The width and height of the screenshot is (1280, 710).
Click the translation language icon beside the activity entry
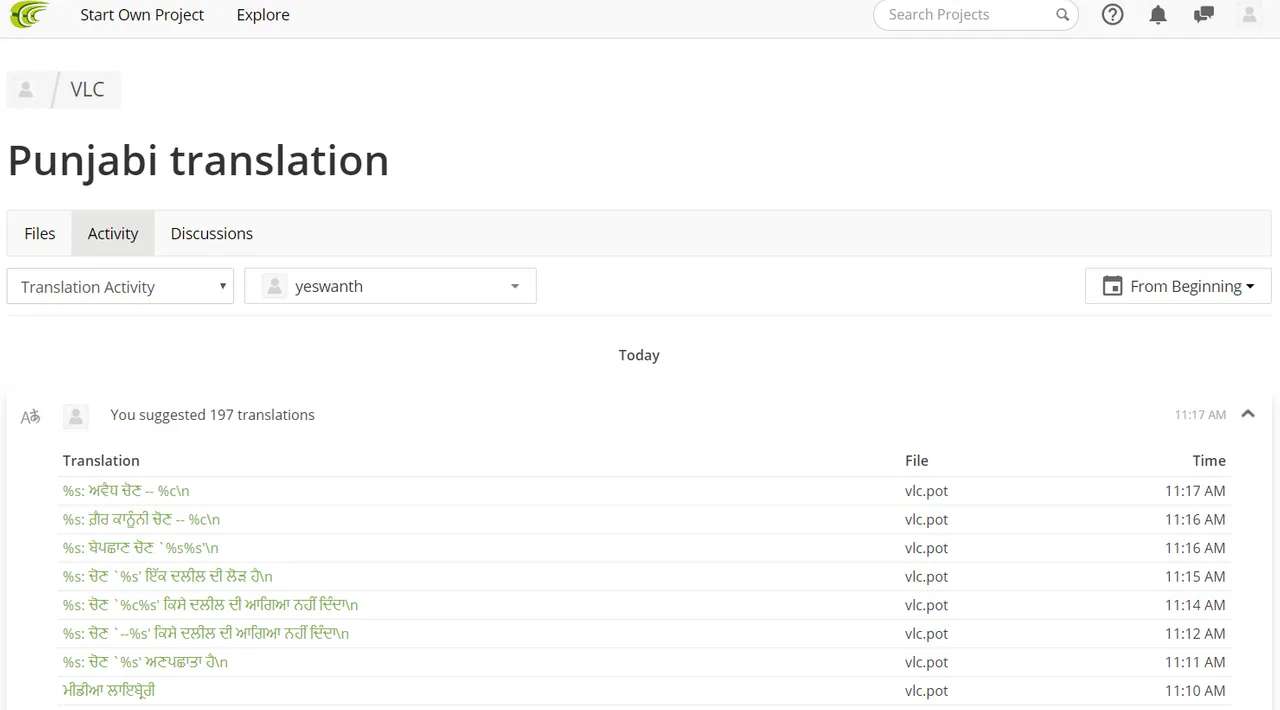(x=31, y=417)
